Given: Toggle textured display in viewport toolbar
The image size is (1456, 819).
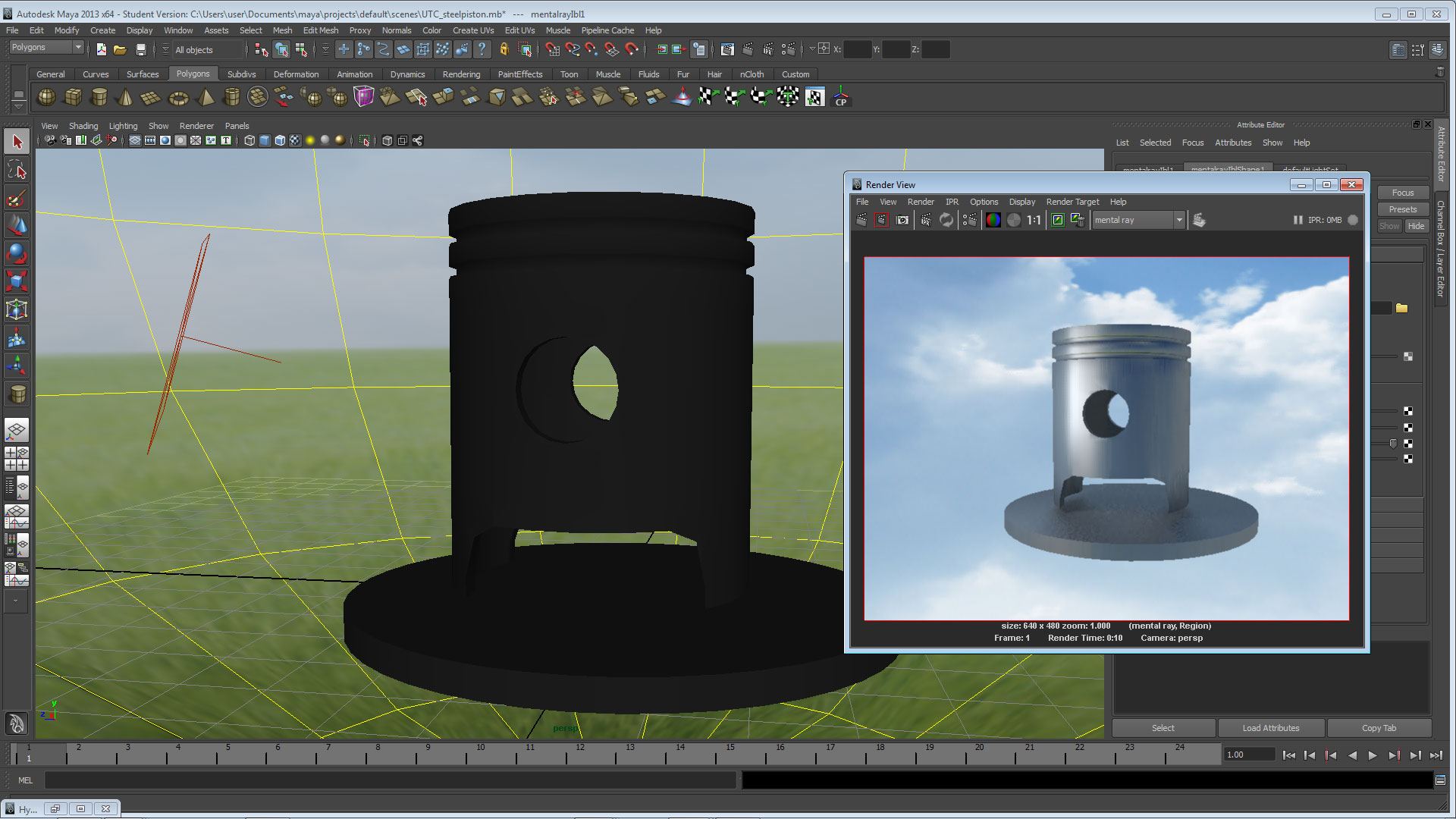Looking at the screenshot, I should point(295,140).
